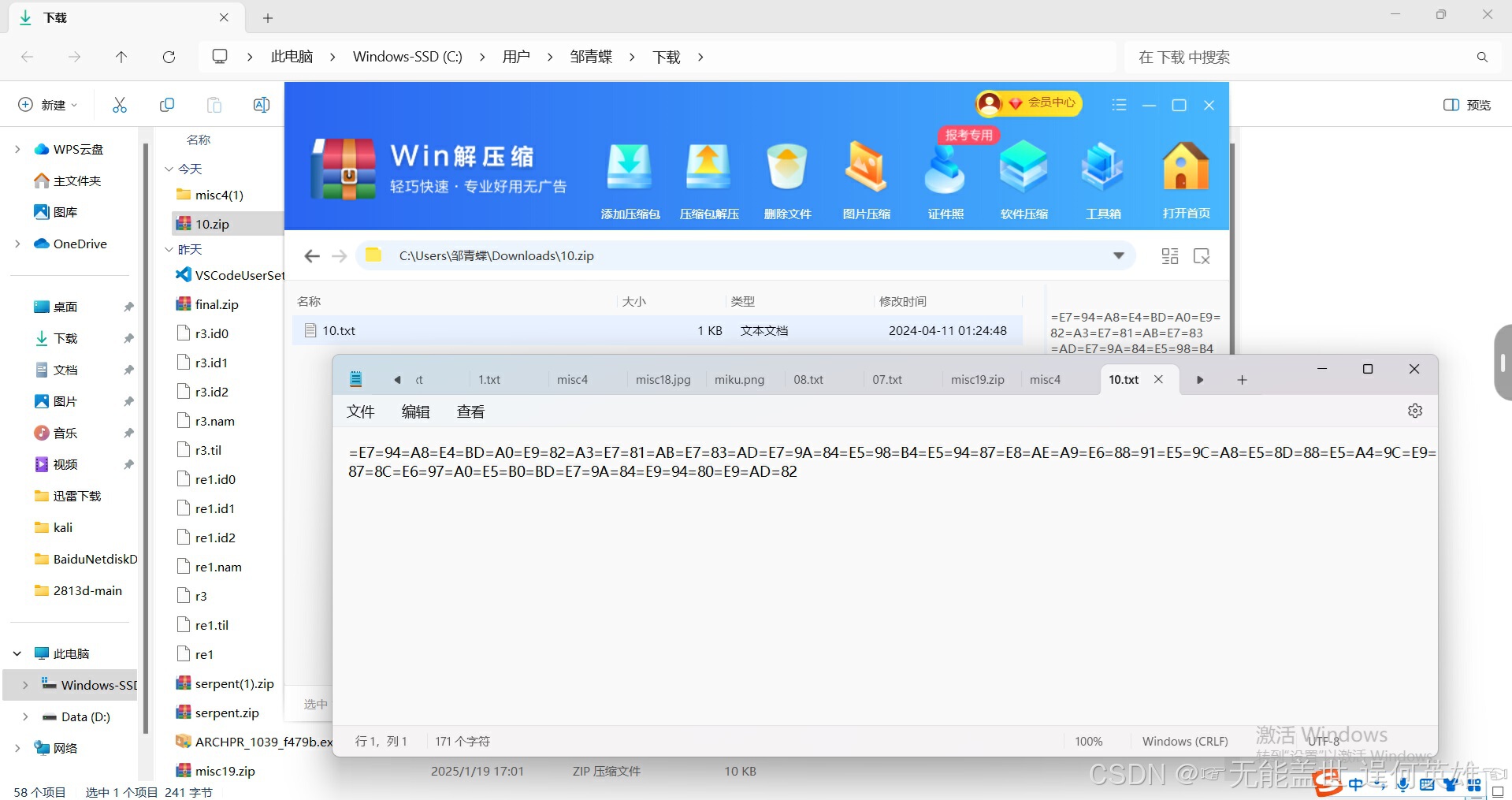1512x800 pixels.
Task: Toggle Explorer 预览 pane button
Action: tap(1467, 105)
